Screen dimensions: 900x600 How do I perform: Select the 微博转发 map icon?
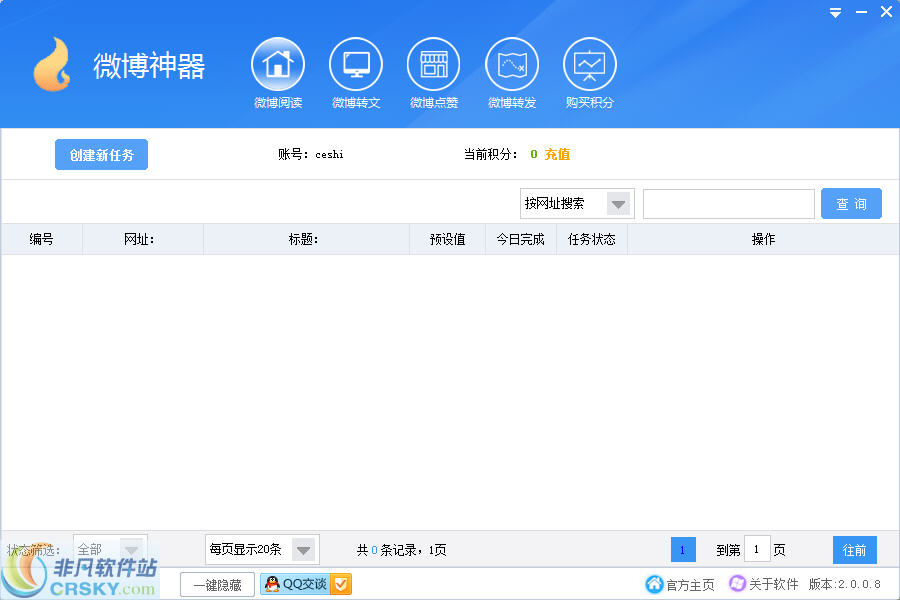512,64
